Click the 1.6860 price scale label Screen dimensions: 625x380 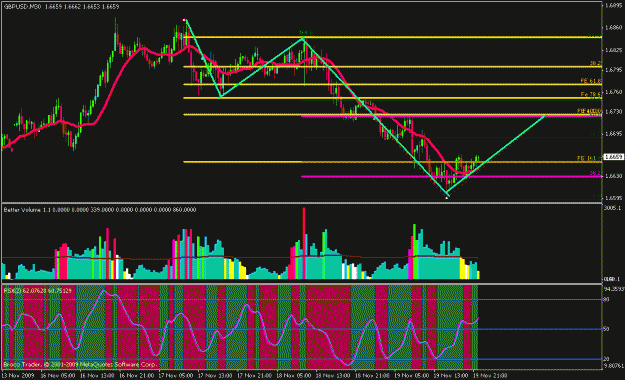point(614,28)
